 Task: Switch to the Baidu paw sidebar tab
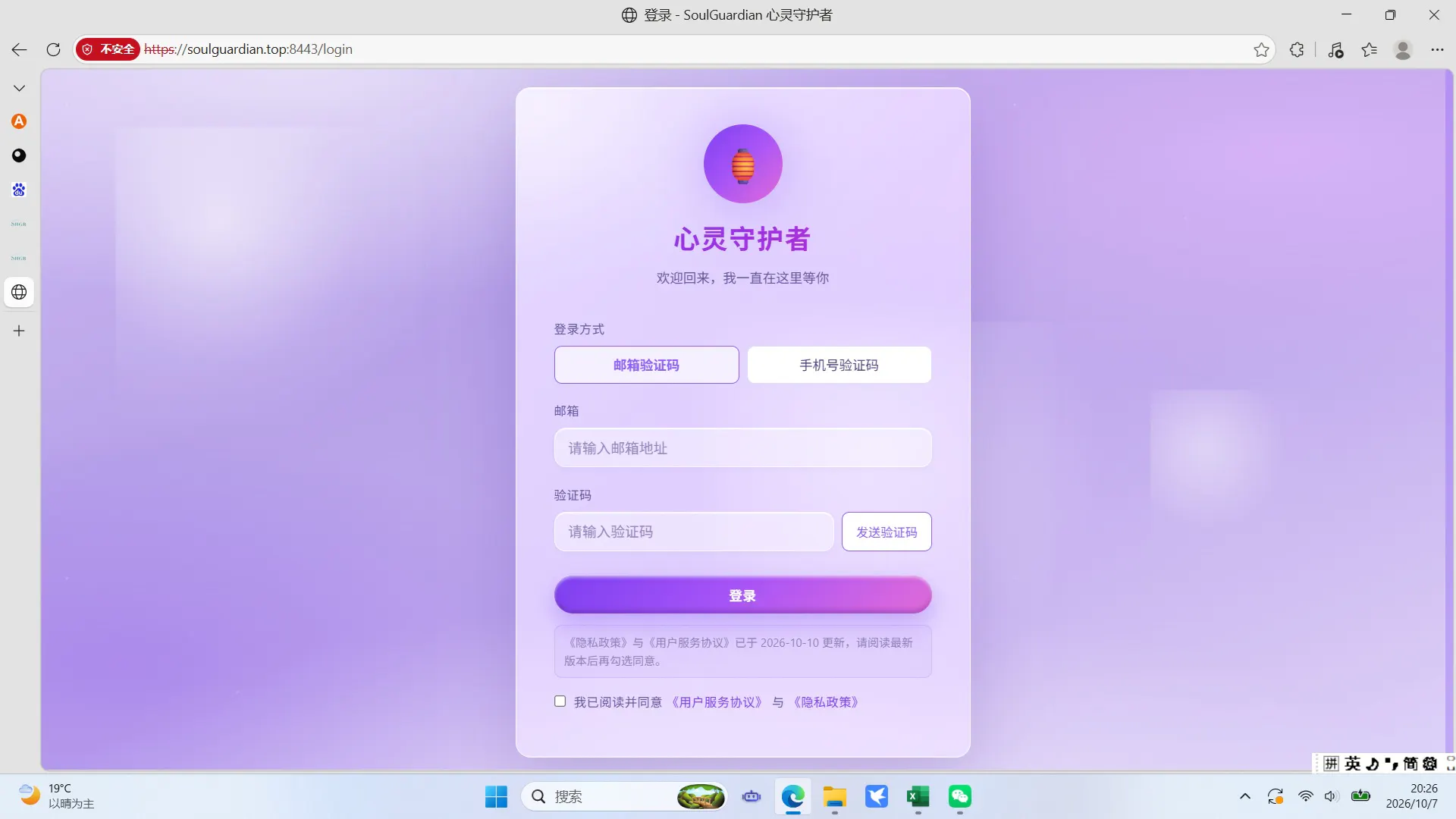[x=19, y=190]
